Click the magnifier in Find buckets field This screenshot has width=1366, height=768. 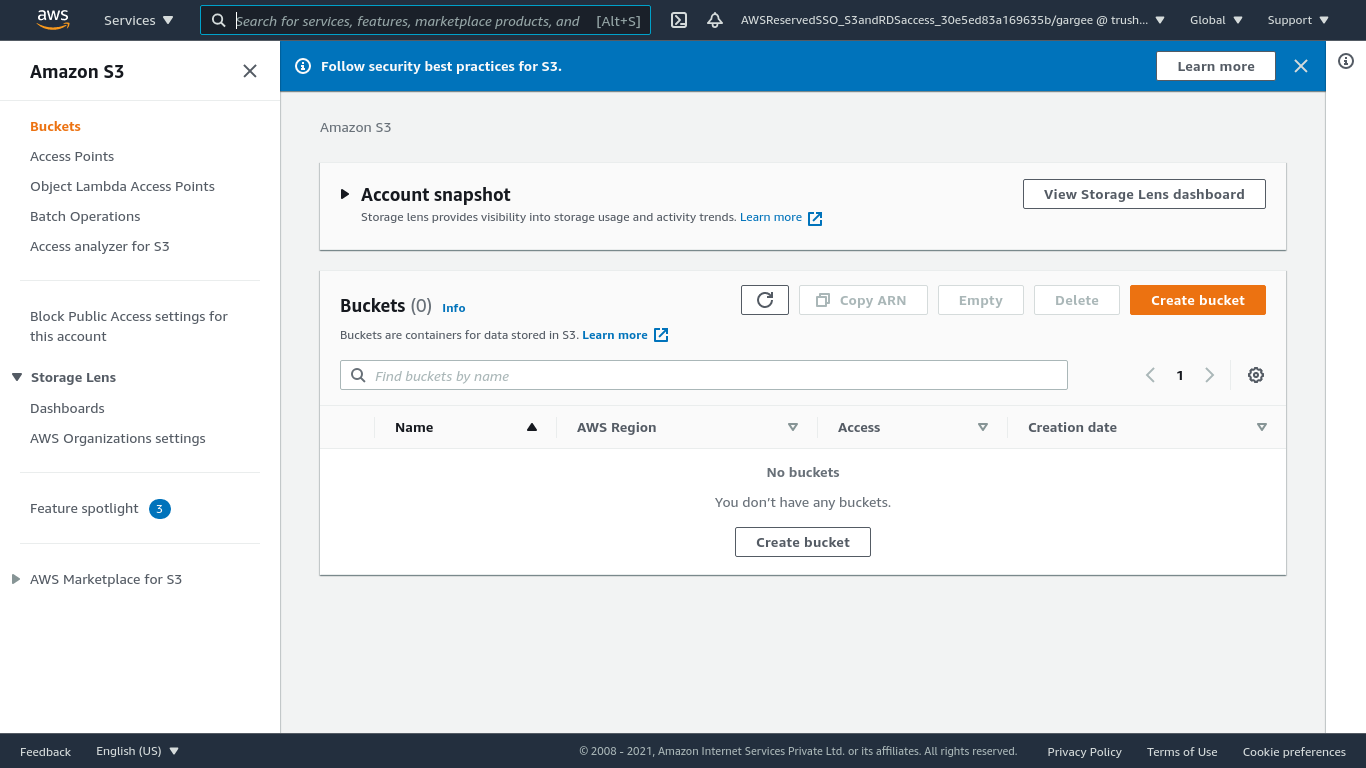pyautogui.click(x=358, y=376)
